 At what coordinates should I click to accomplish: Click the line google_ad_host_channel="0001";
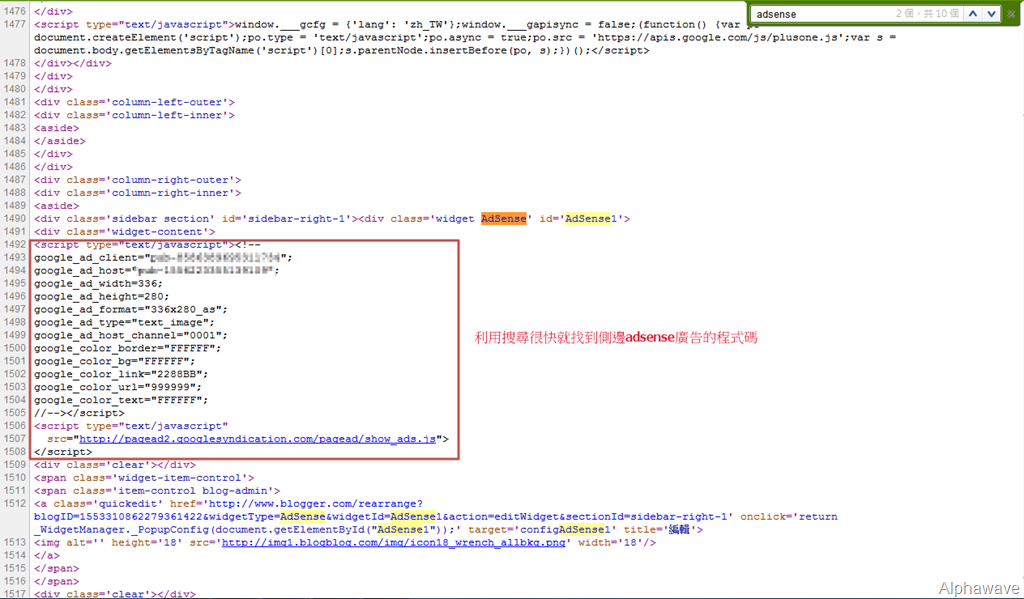tap(131, 335)
